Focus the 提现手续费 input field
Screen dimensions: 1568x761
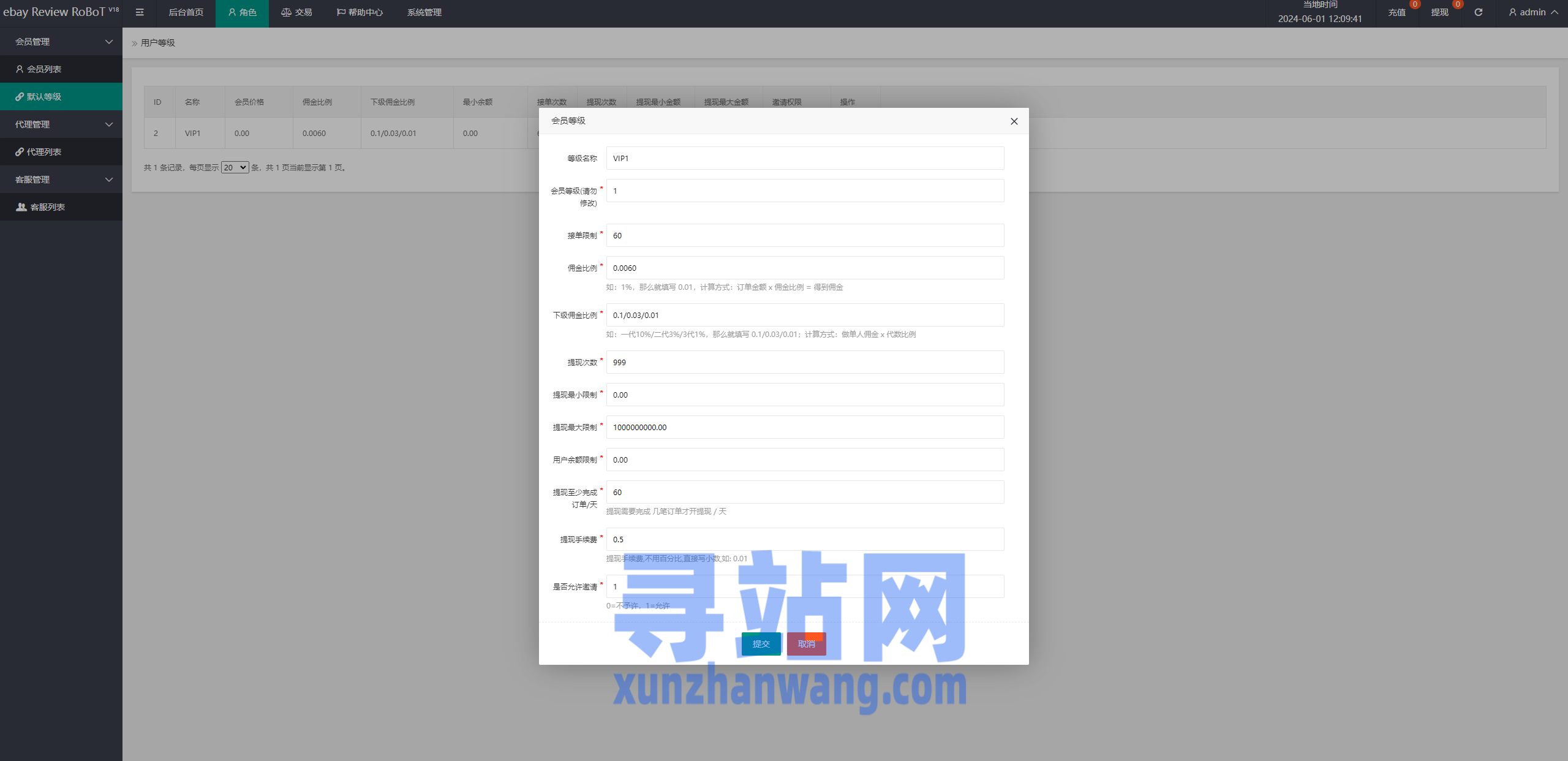[805, 539]
